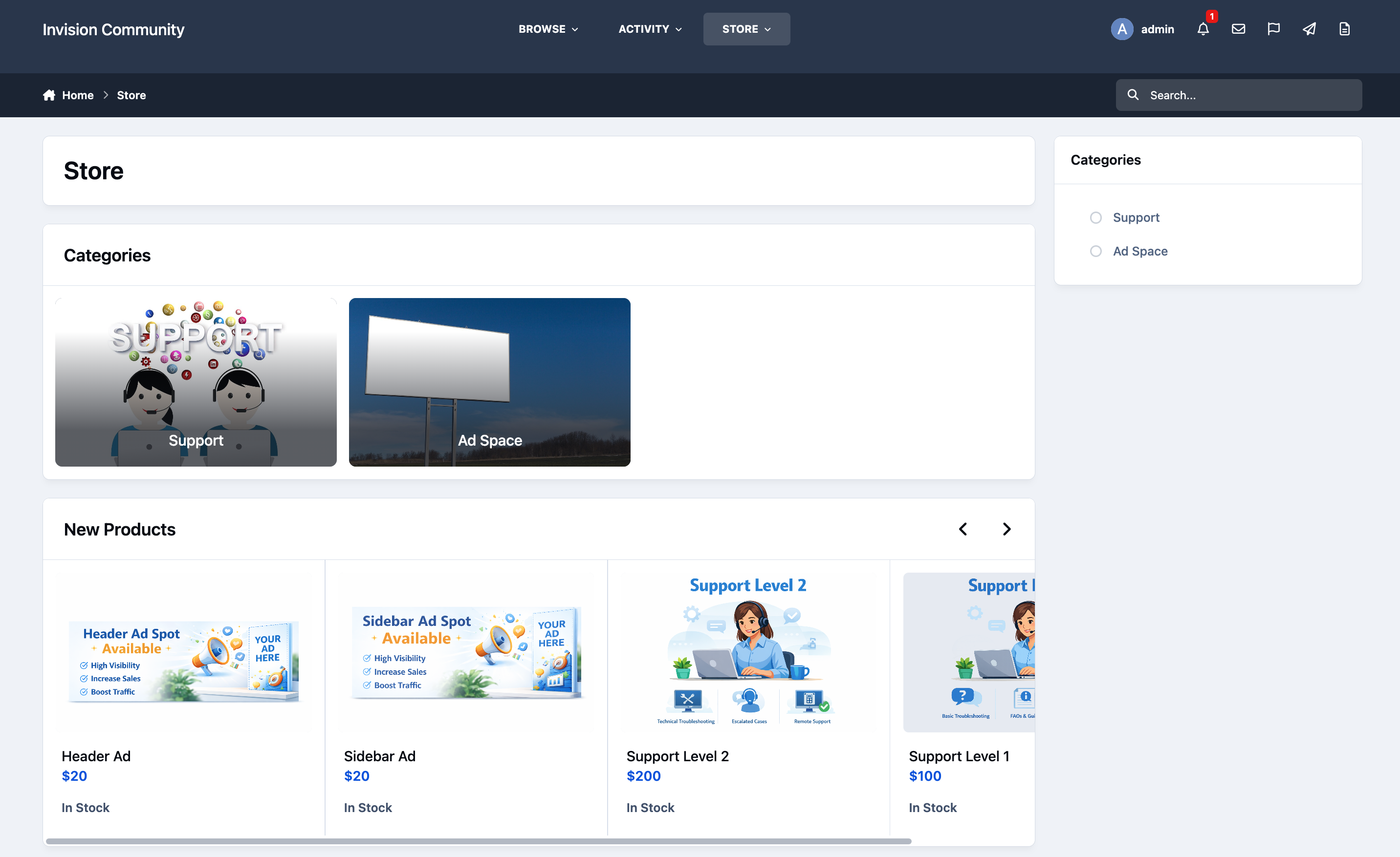This screenshot has width=1400, height=857.
Task: Show previous New Products with left arrow
Action: 963,529
